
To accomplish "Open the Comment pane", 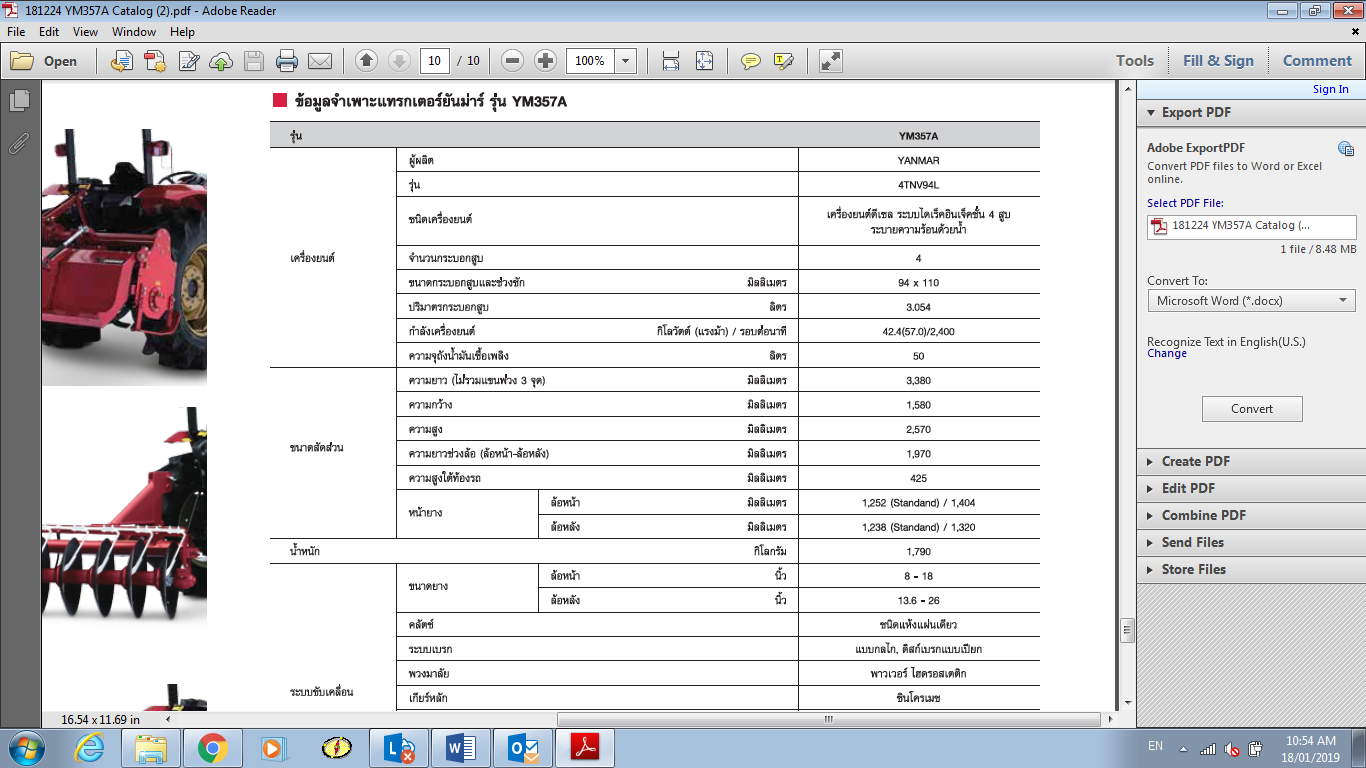I will pyautogui.click(x=1317, y=61).
